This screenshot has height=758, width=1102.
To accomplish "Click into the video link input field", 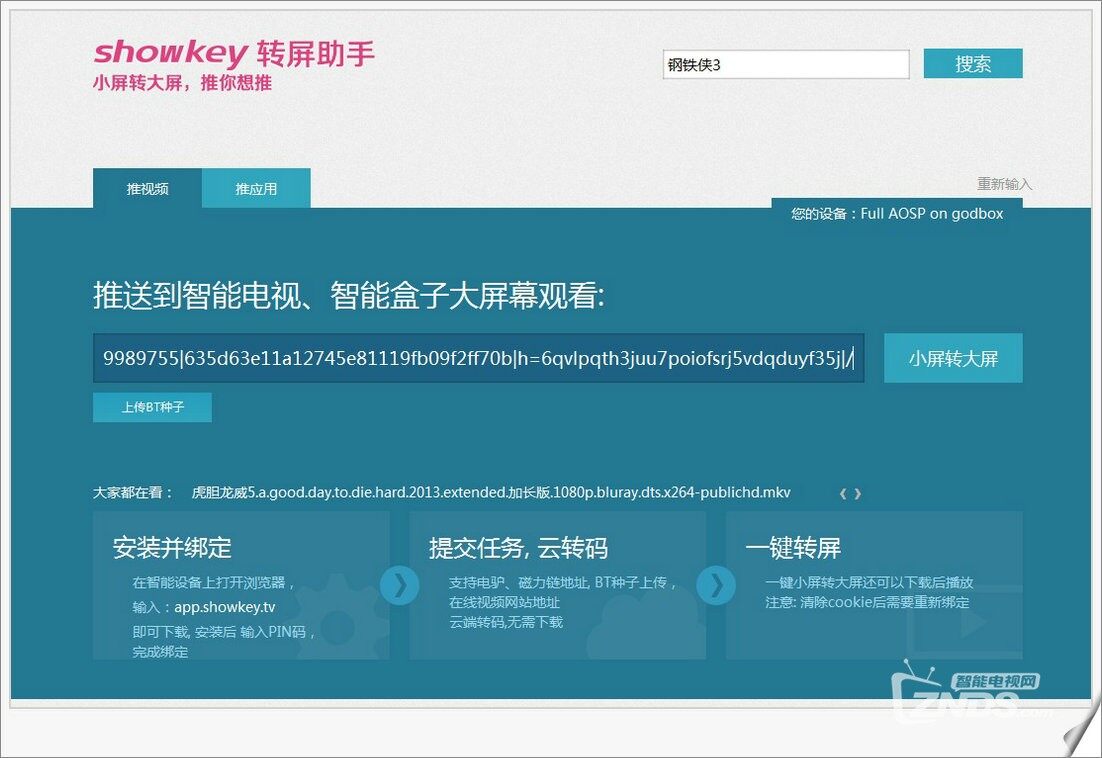I will [479, 358].
